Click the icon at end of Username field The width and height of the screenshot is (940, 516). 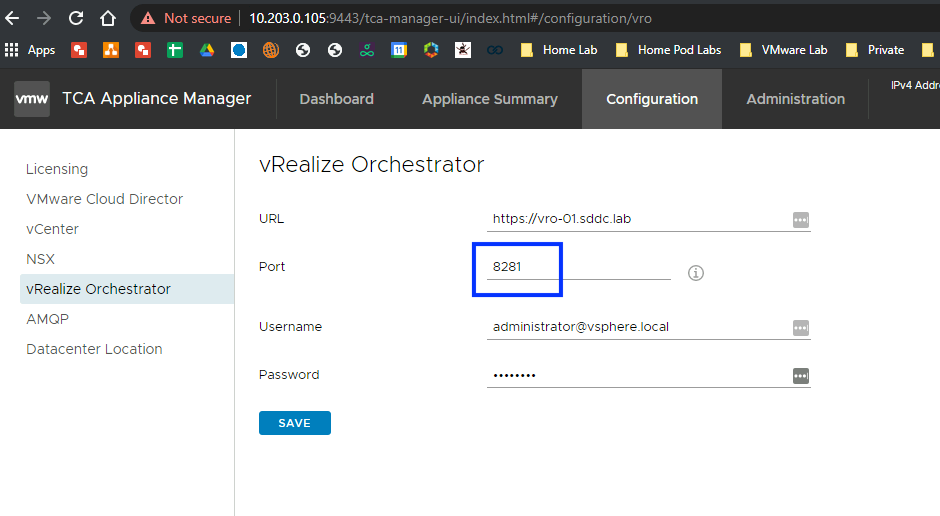click(x=800, y=328)
